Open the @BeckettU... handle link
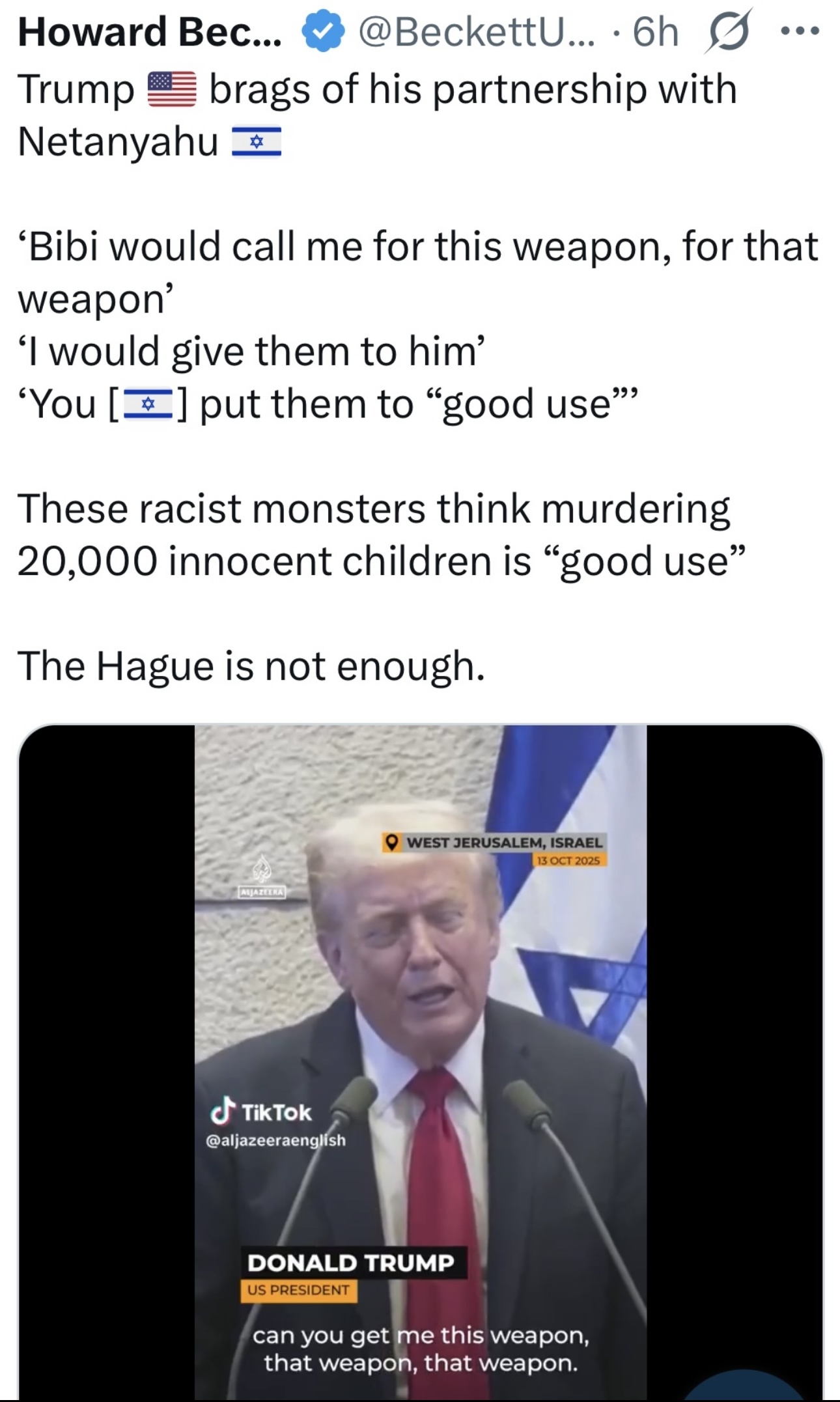Image resolution: width=840 pixels, height=1402 pixels. pos(476,31)
